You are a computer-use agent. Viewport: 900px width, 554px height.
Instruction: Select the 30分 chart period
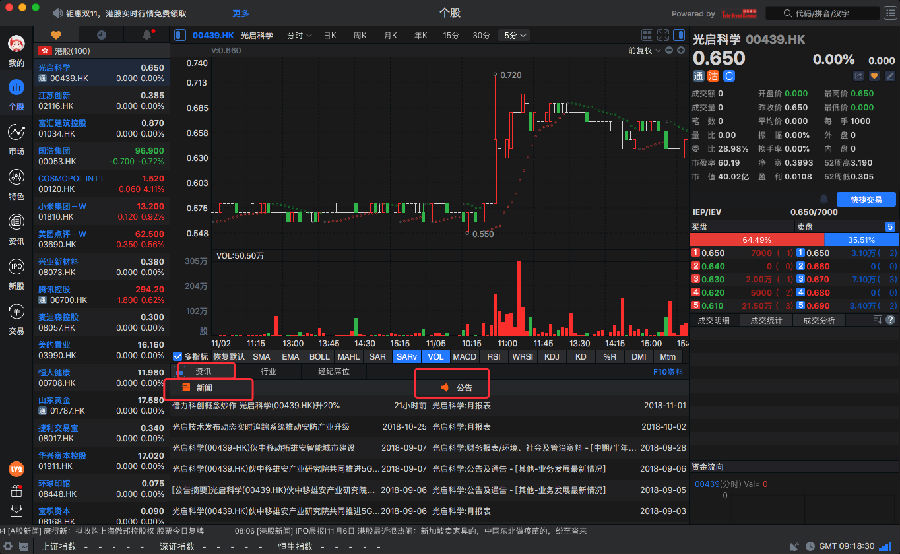[481, 36]
